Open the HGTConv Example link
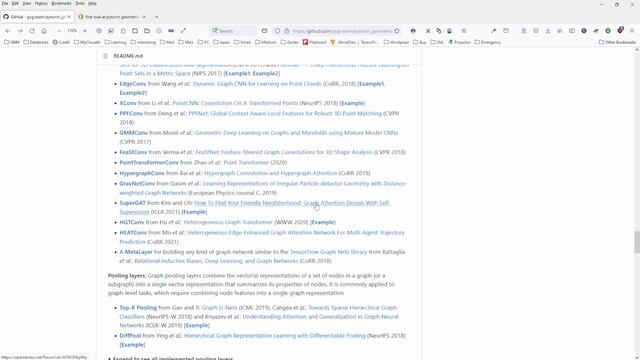This screenshot has width=640, height=360. click(322, 222)
